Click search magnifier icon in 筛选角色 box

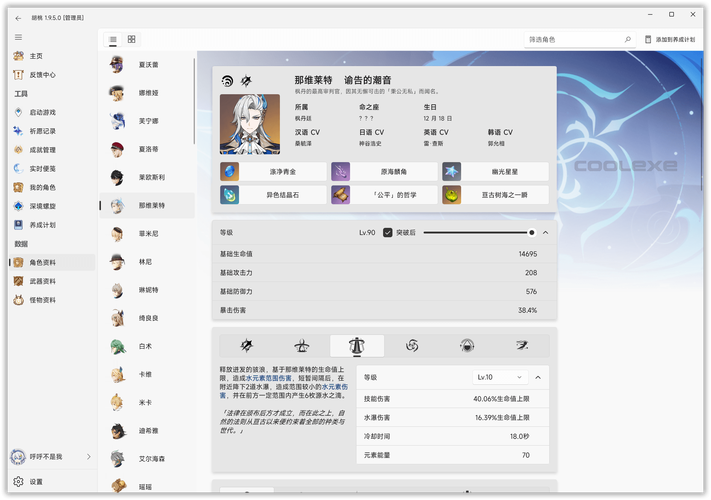point(628,39)
